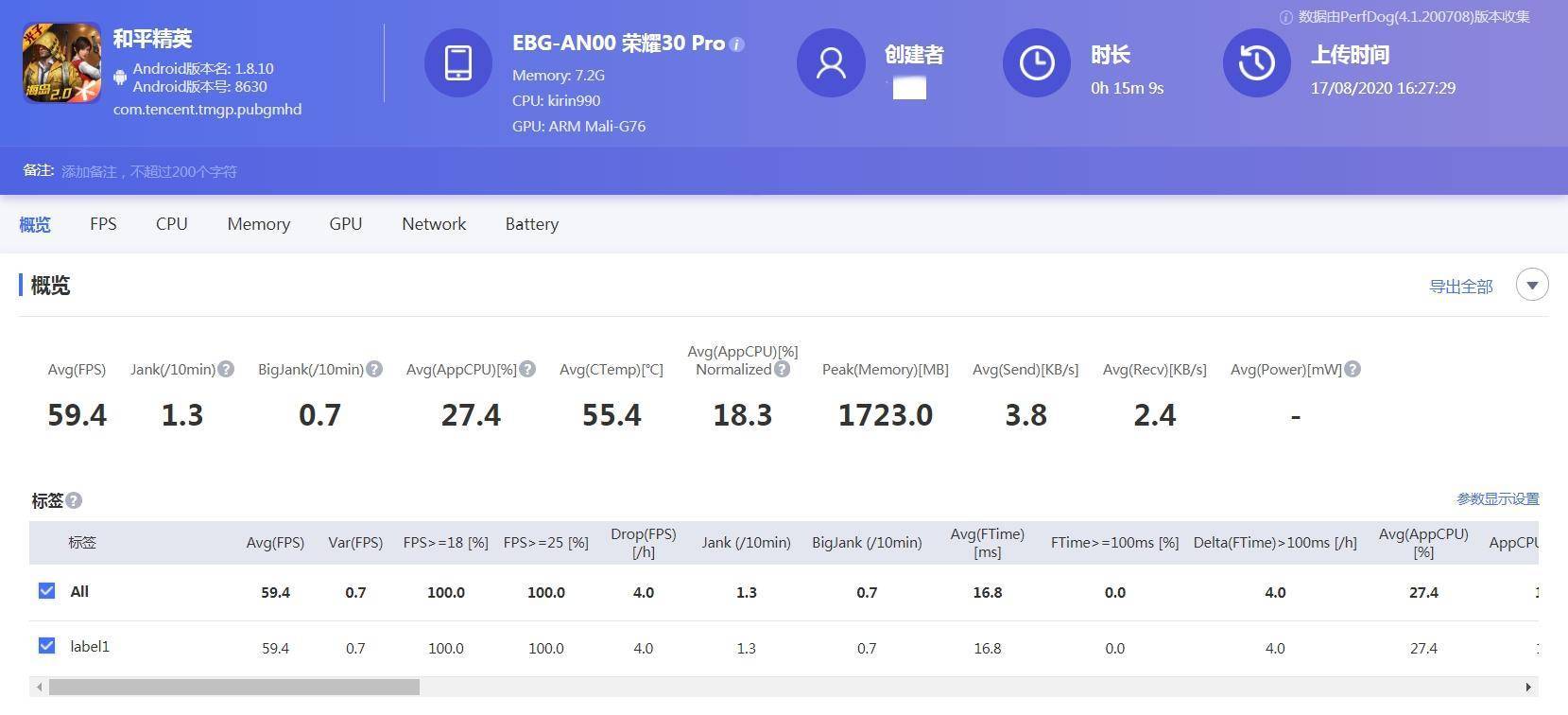Click the help icon next to Normalized
Screen dimensions: 1568x715
782,369
